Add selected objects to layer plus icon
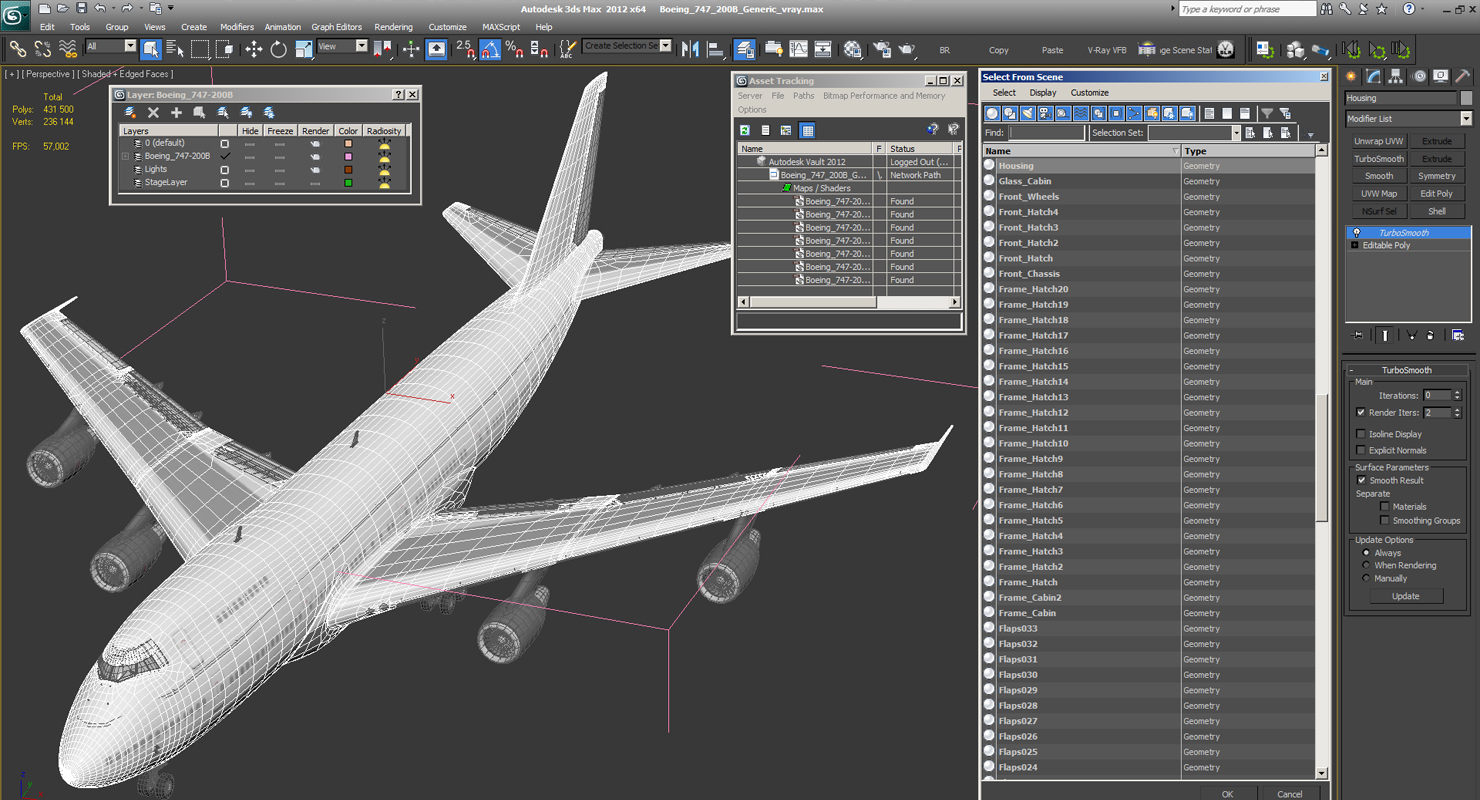The height and width of the screenshot is (800, 1480). coord(176,113)
